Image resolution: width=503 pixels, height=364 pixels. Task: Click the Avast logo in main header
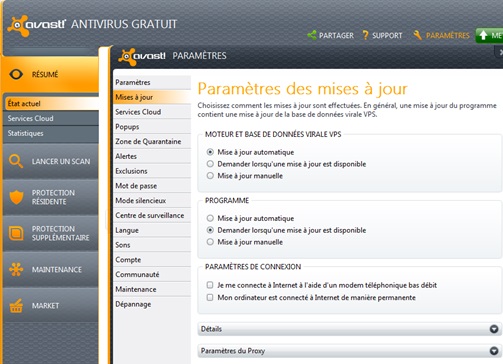36,25
